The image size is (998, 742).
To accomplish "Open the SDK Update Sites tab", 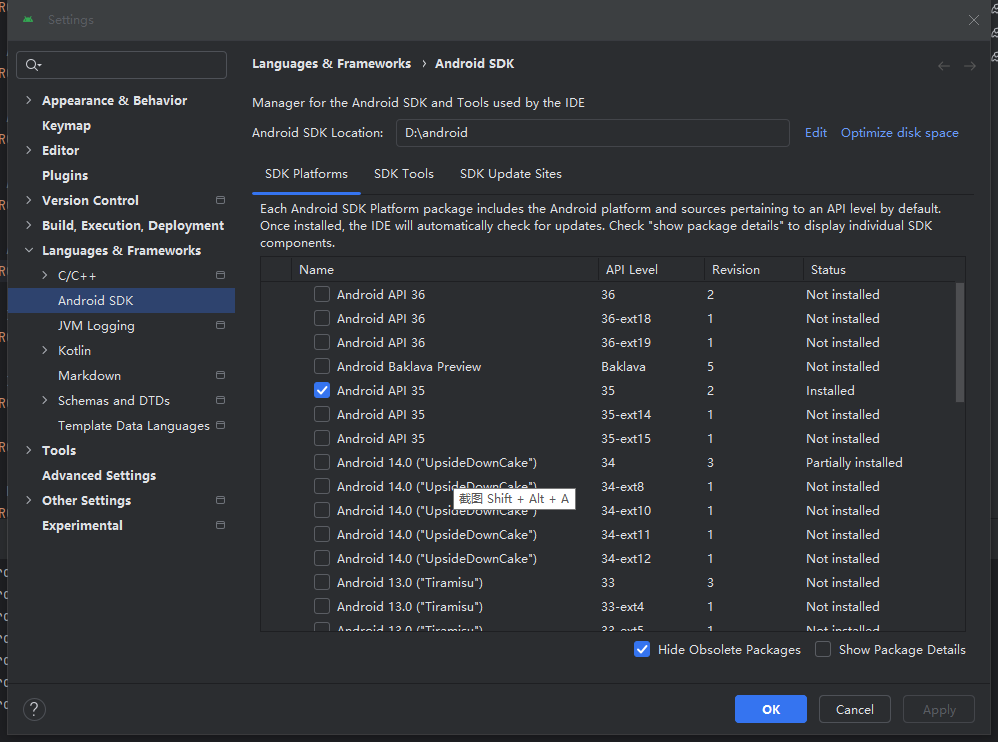I will pyautogui.click(x=510, y=174).
